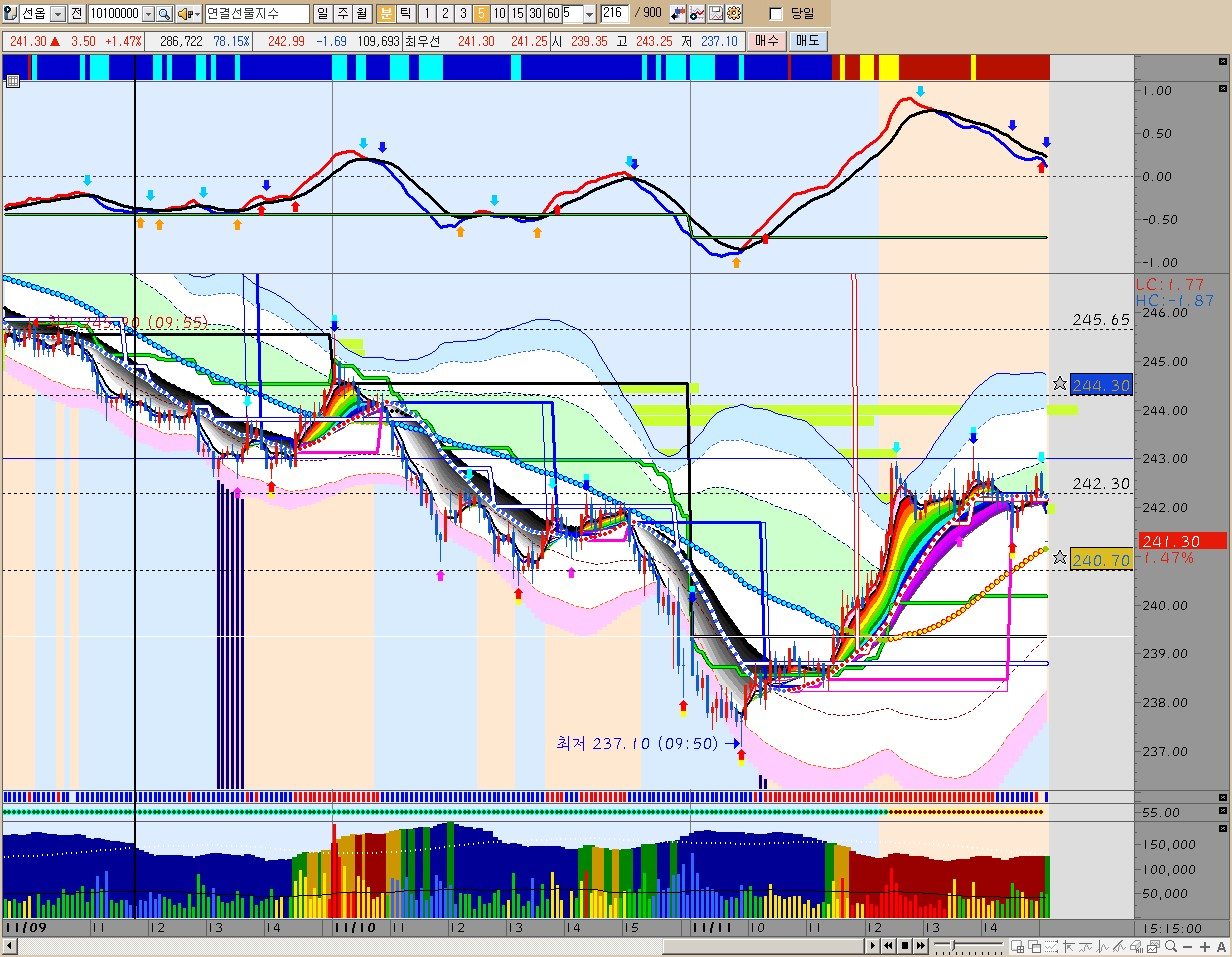Click the save chart floppy disk icon

pos(716,14)
